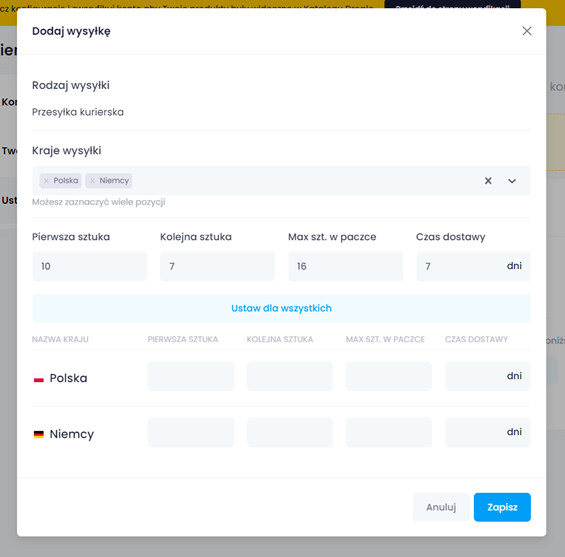Image resolution: width=565 pixels, height=557 pixels.
Task: Click Polska's Pierwsza sztuka field
Action: pyautogui.click(x=191, y=376)
